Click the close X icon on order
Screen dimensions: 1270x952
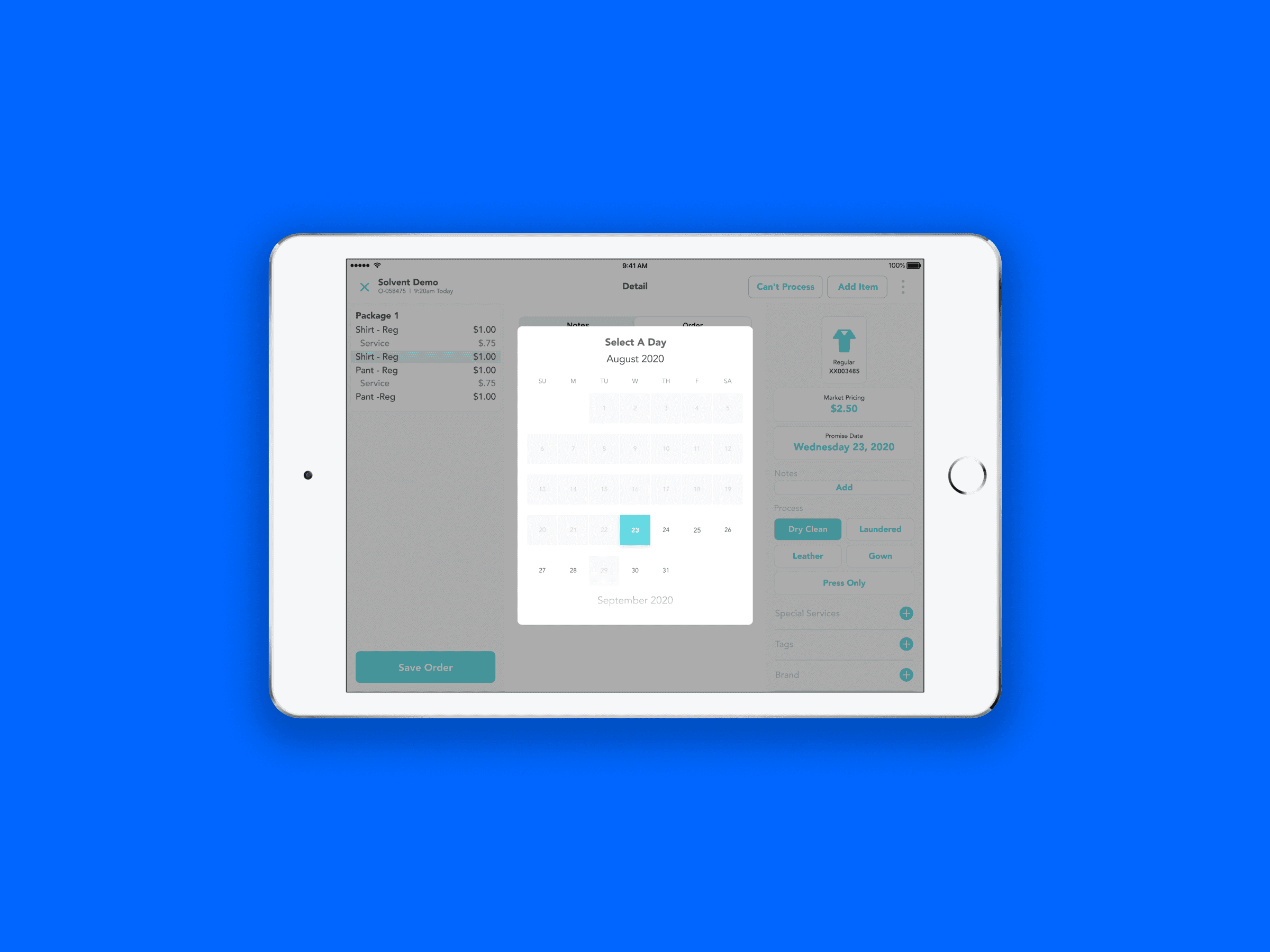click(365, 287)
